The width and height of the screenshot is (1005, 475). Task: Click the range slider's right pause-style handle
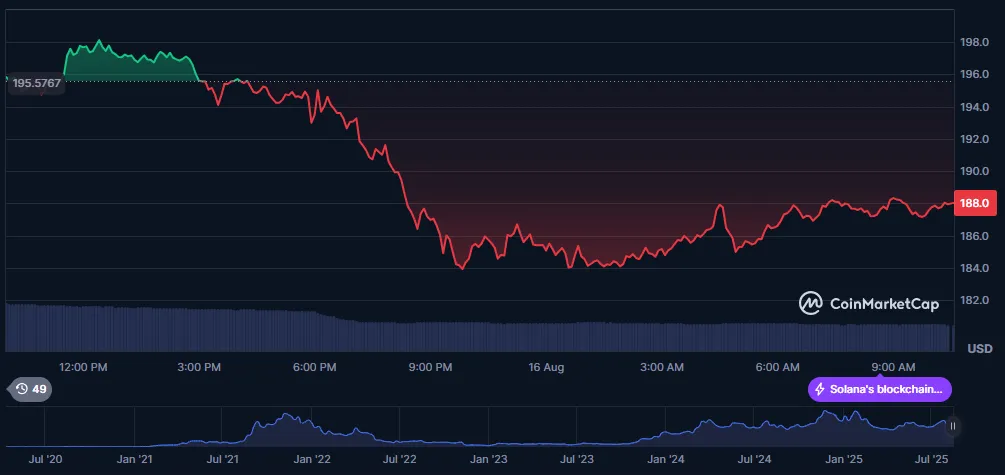pos(953,426)
